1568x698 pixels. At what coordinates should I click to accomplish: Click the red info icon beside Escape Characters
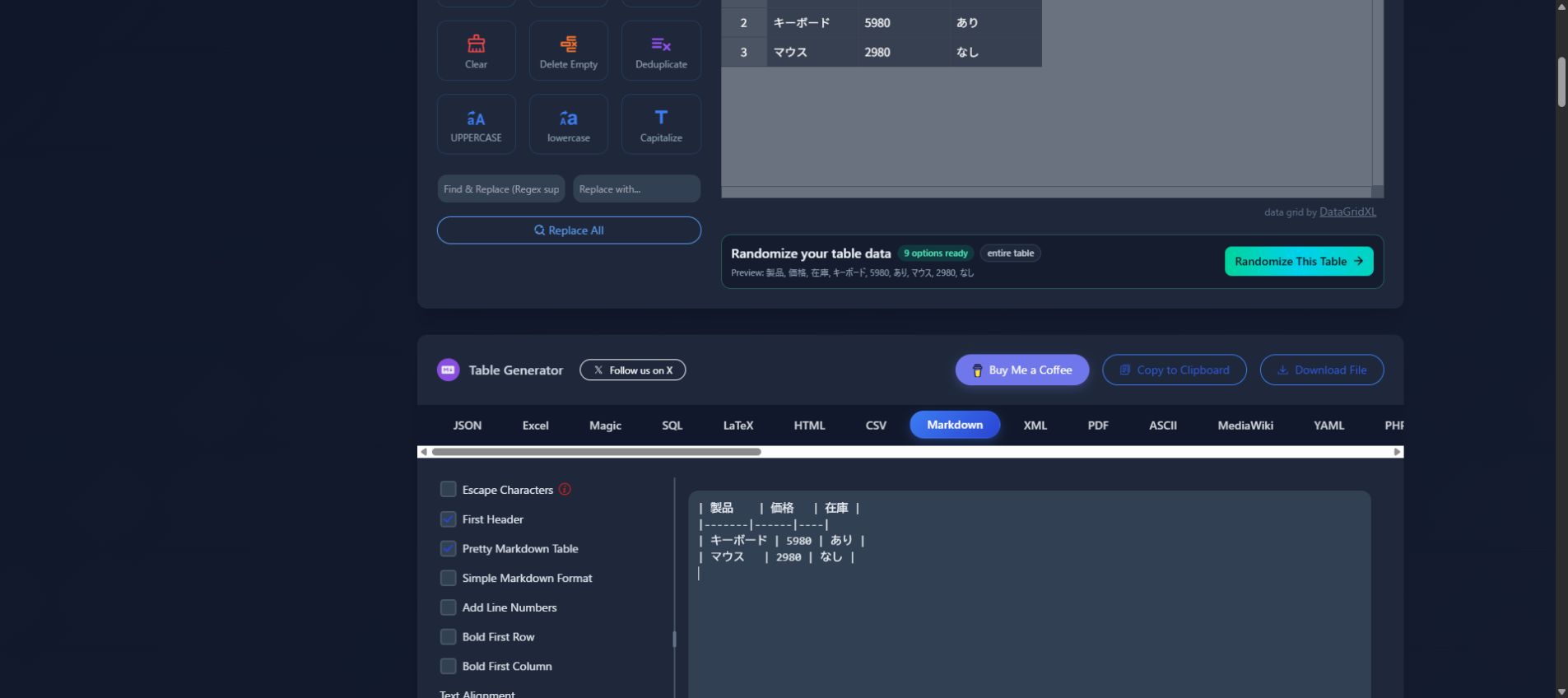pos(565,489)
